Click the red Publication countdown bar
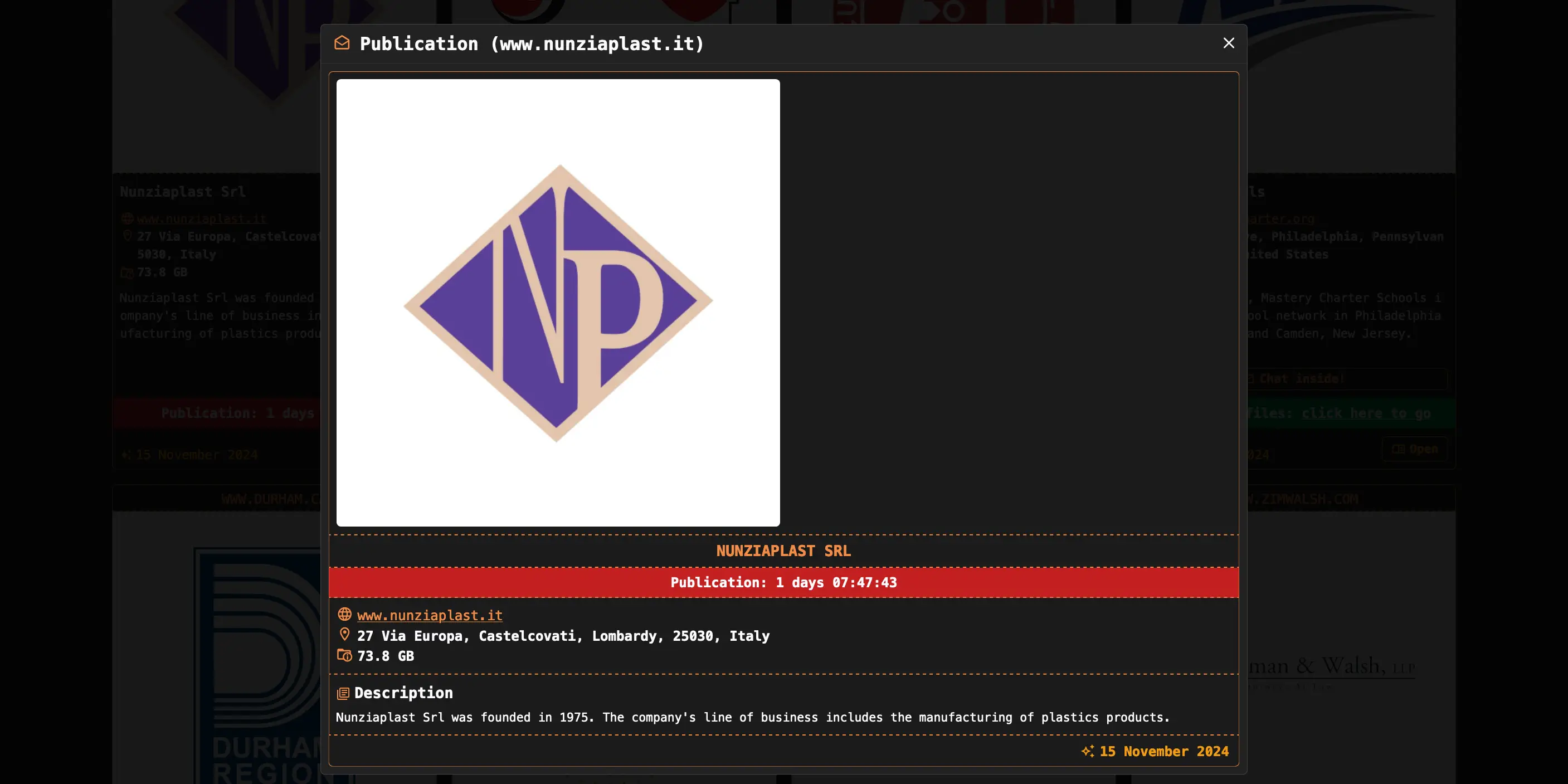 pos(783,582)
